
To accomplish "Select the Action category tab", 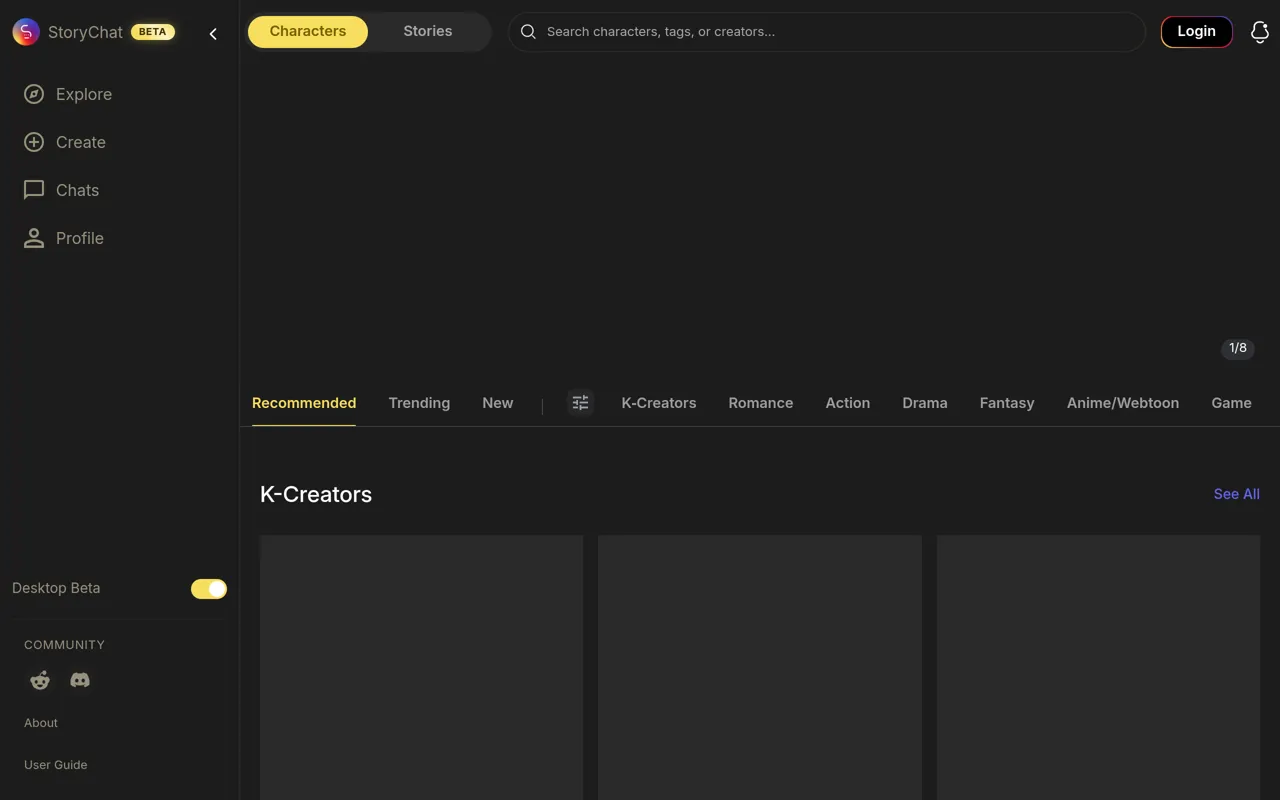I will (x=848, y=403).
